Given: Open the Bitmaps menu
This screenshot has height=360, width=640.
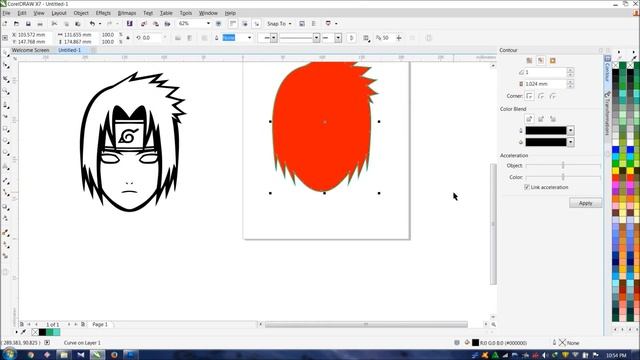Looking at the screenshot, I should click(127, 13).
